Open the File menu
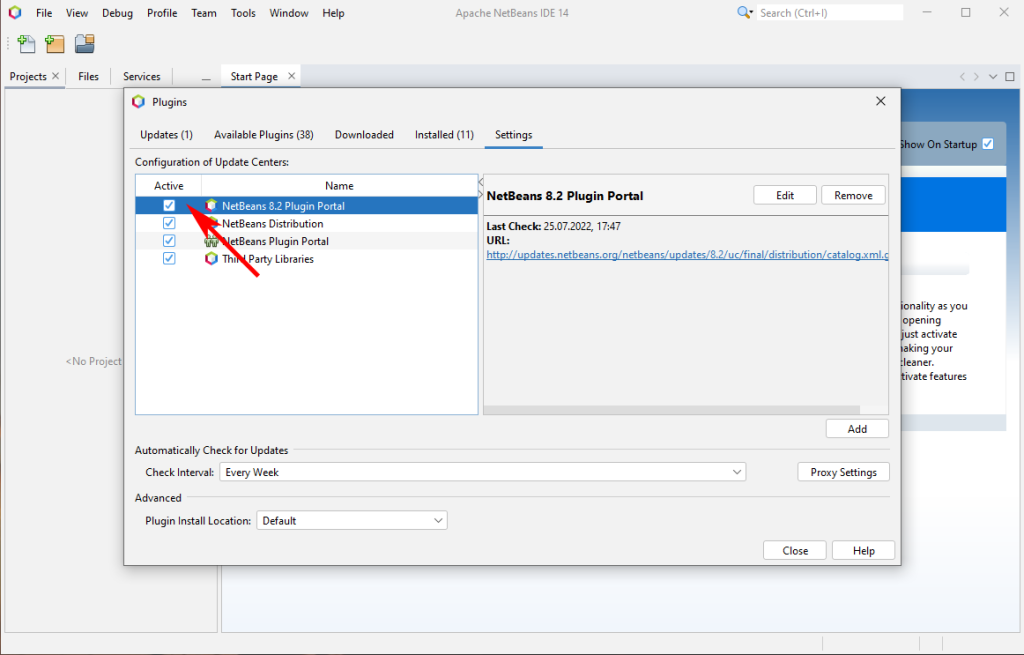1024x655 pixels. (44, 13)
